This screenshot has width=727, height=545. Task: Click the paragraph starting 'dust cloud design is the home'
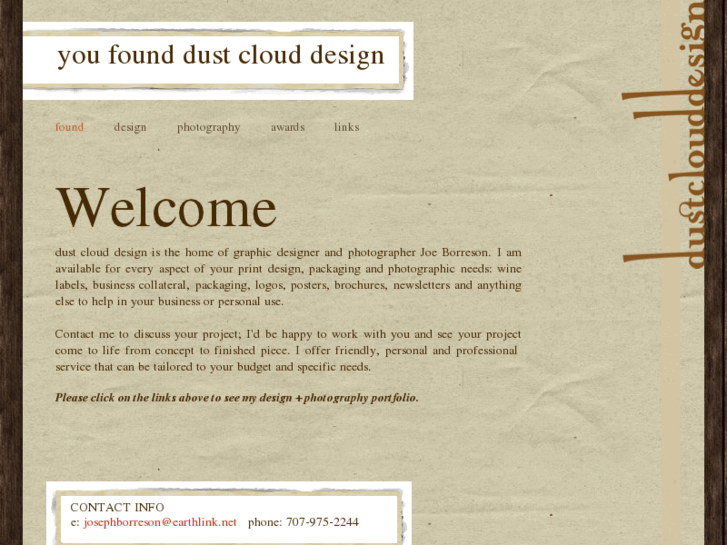288,277
